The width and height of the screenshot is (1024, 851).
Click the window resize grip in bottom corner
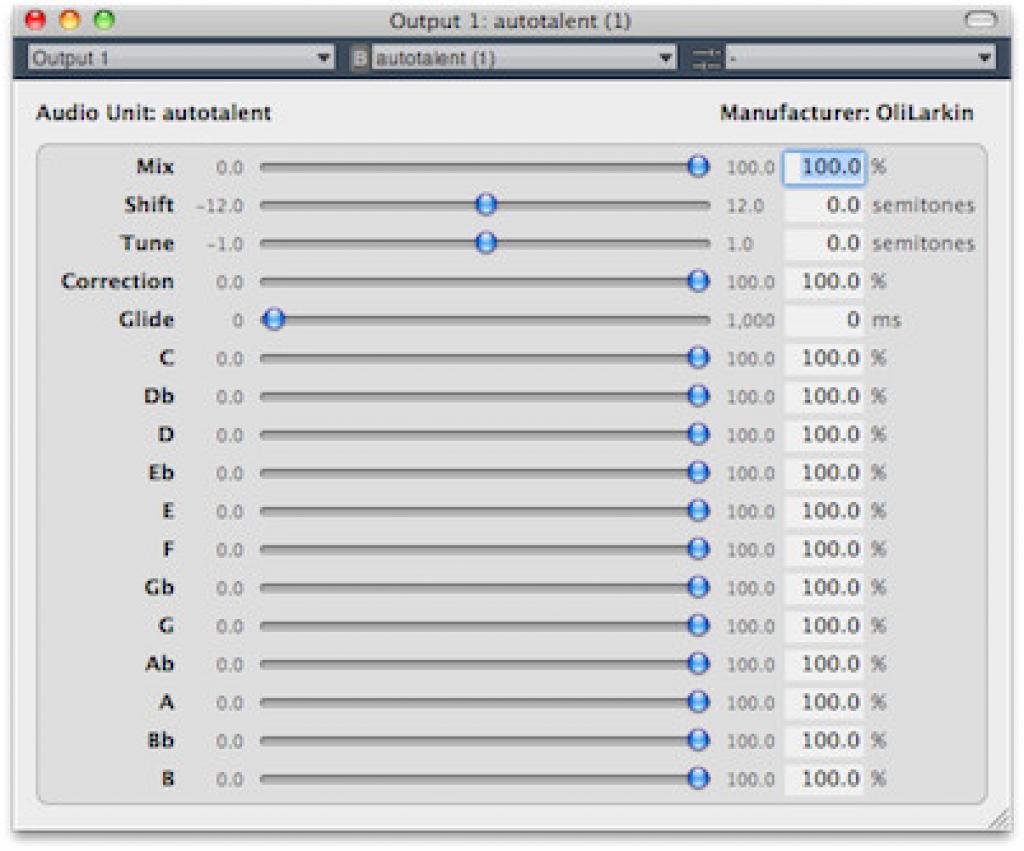coord(999,819)
